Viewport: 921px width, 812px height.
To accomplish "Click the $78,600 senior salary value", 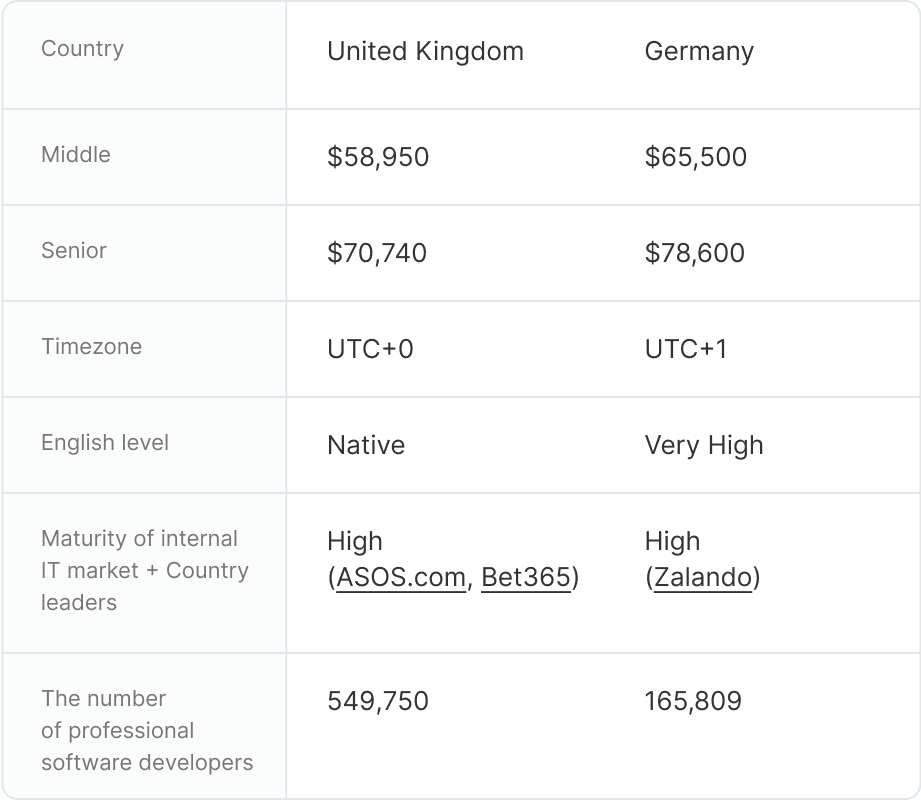I will [x=695, y=253].
